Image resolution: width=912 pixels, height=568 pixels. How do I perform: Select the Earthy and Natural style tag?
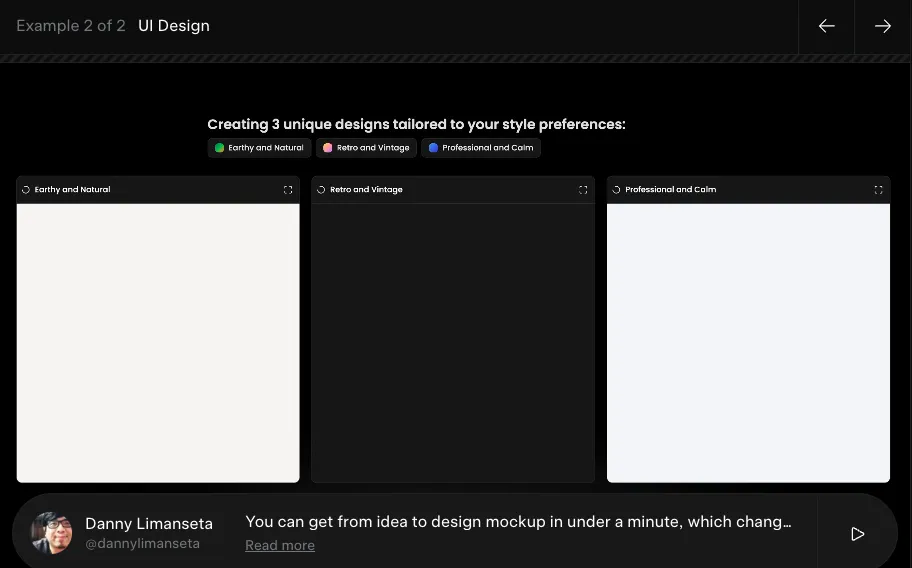(260, 148)
